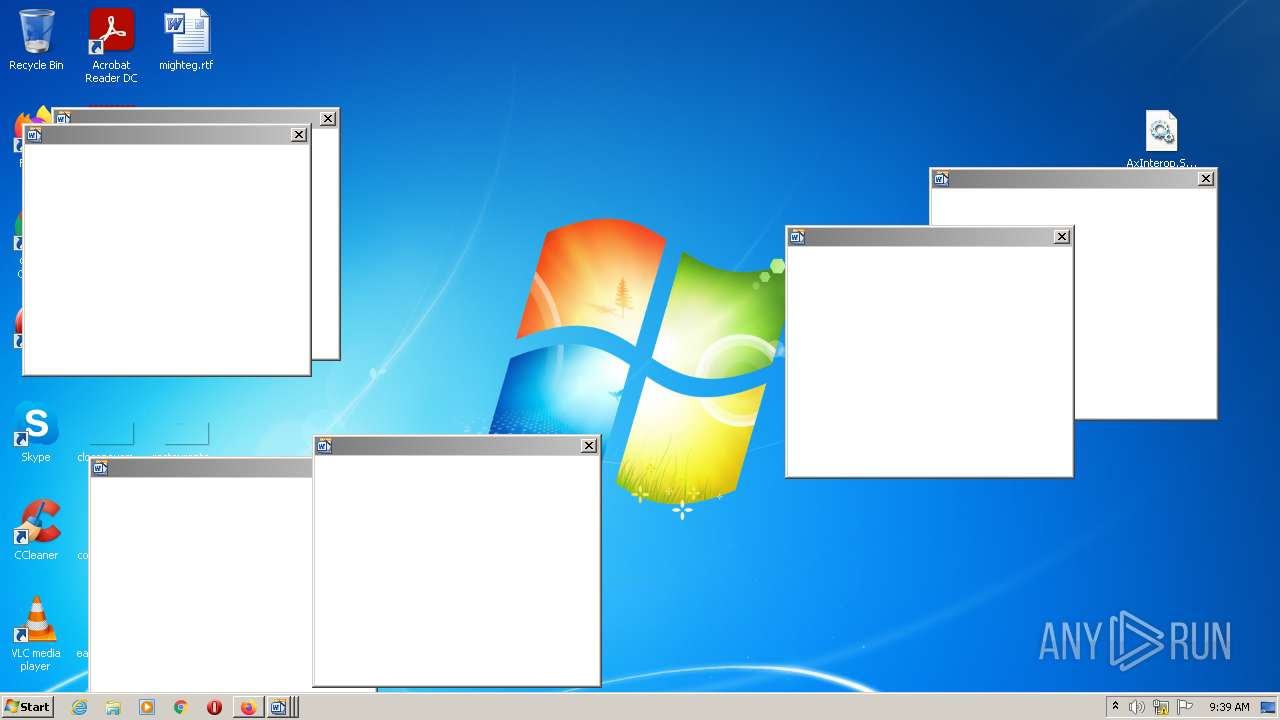Close the blank window at the bottom center
Screen dimensions: 1280x720
(x=589, y=445)
